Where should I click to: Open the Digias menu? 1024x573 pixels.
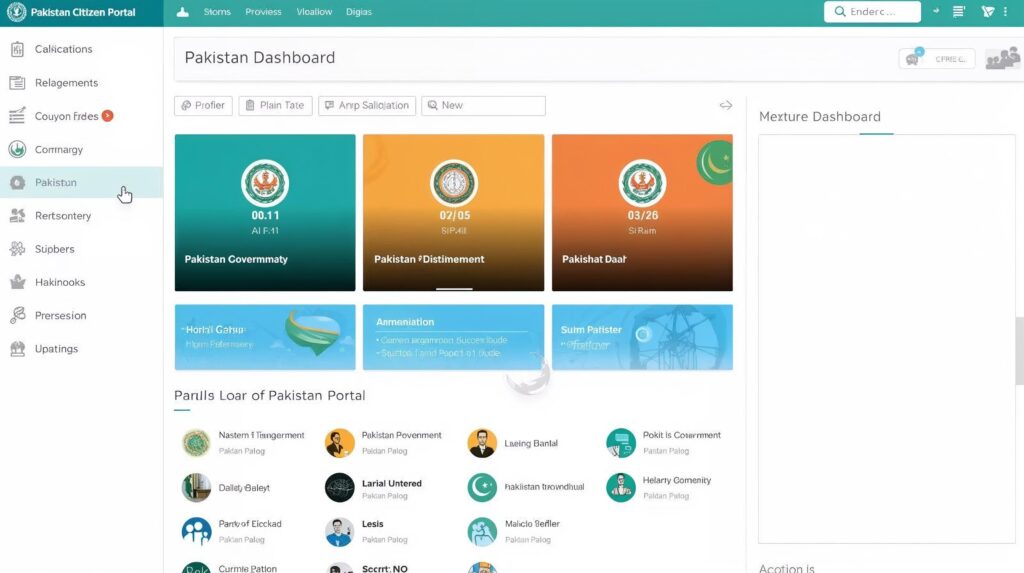tap(359, 12)
